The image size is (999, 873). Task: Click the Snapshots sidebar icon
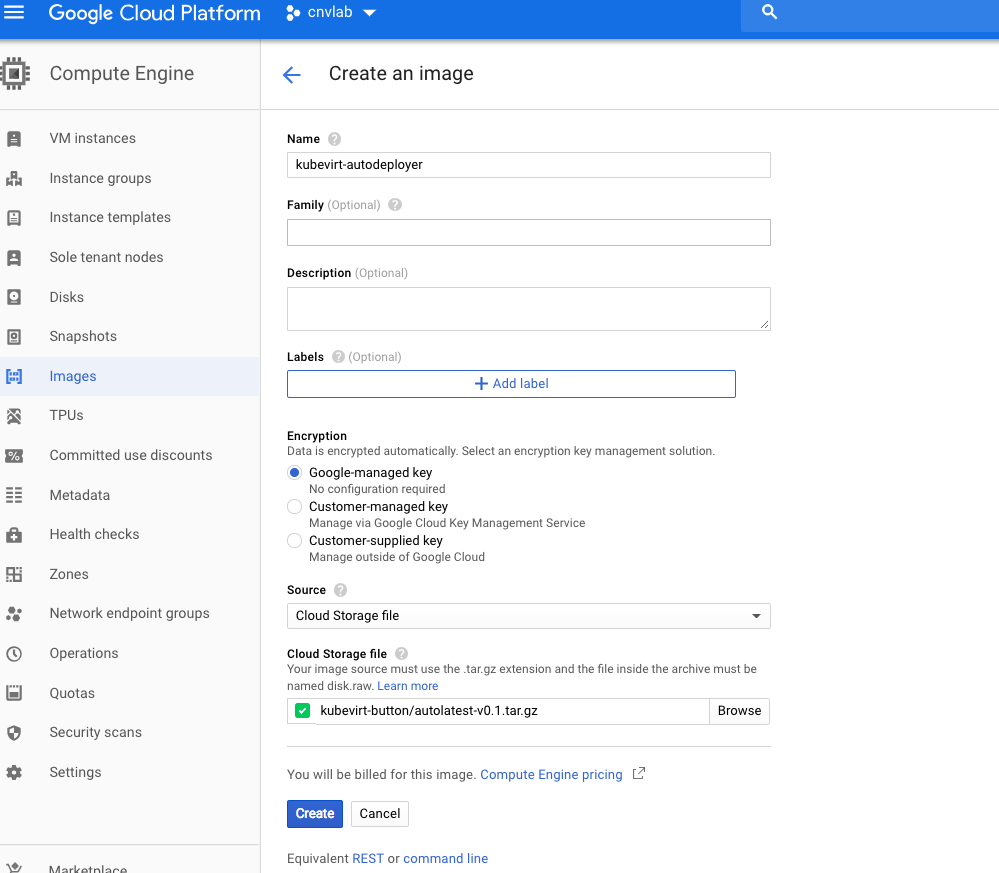(x=14, y=337)
